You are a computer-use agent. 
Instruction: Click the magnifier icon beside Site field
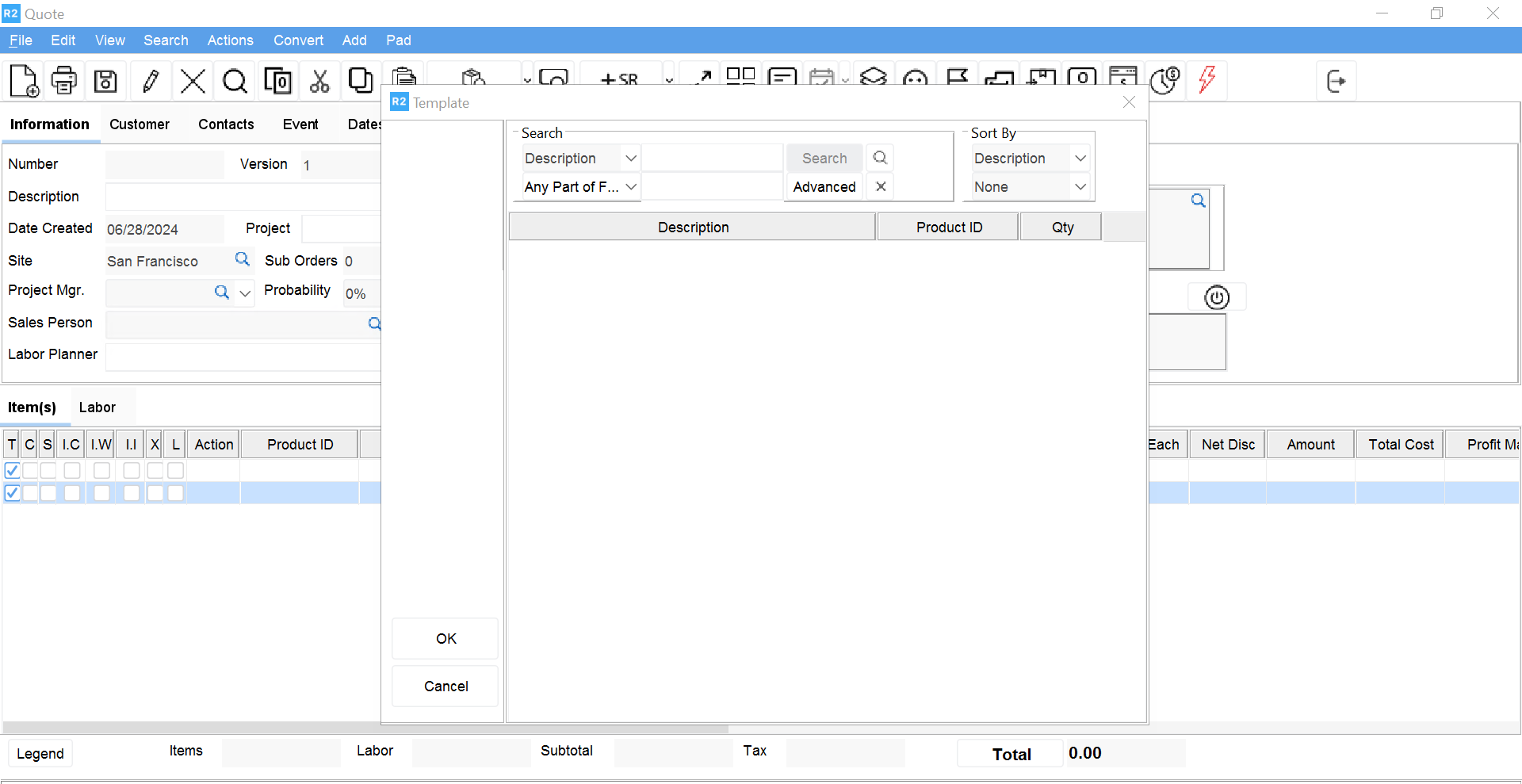coord(243,259)
